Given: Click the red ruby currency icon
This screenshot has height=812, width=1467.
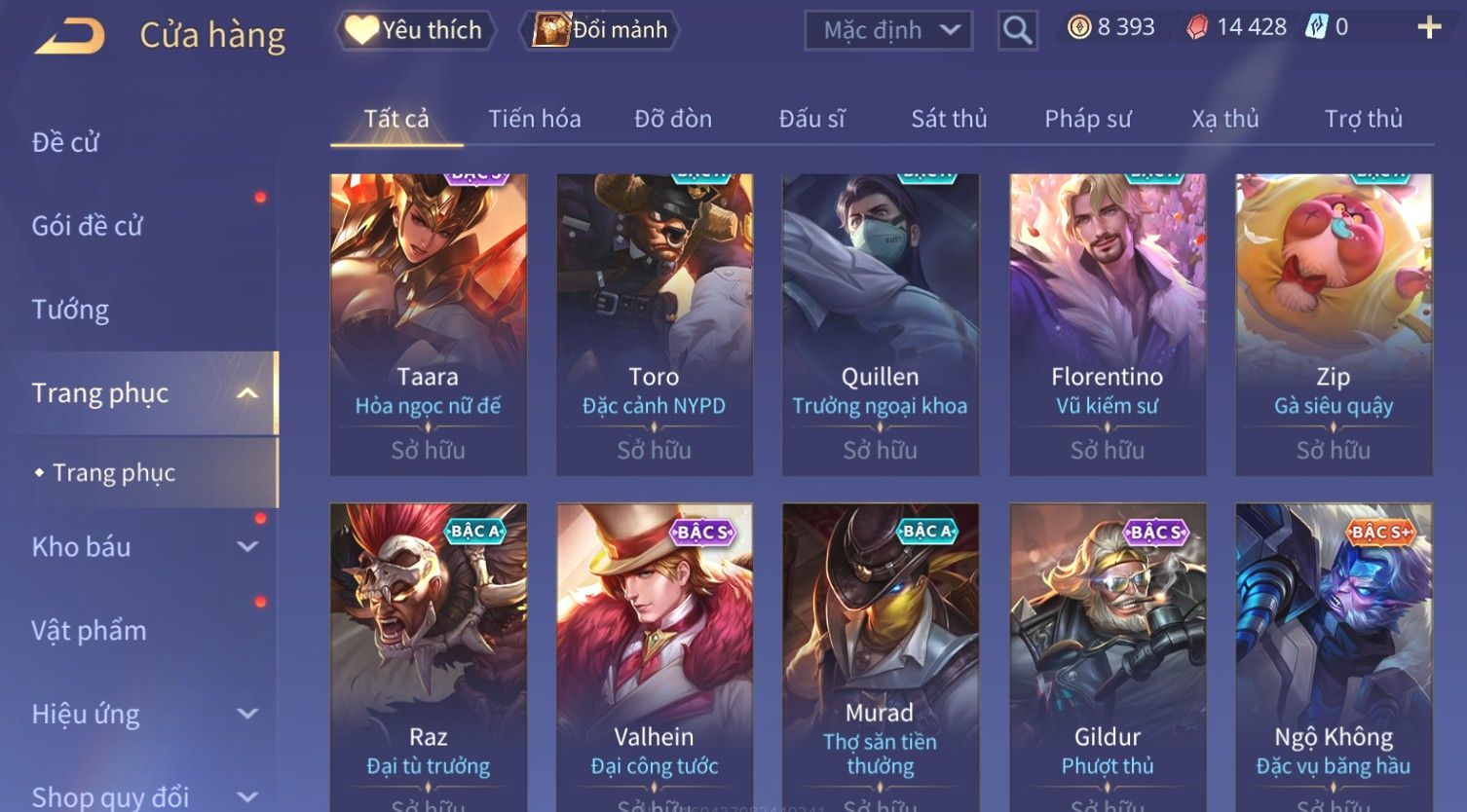Looking at the screenshot, I should tap(1197, 27).
